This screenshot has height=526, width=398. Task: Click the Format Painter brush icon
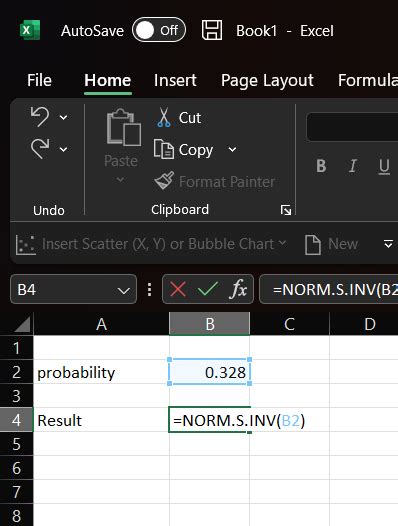pos(164,181)
